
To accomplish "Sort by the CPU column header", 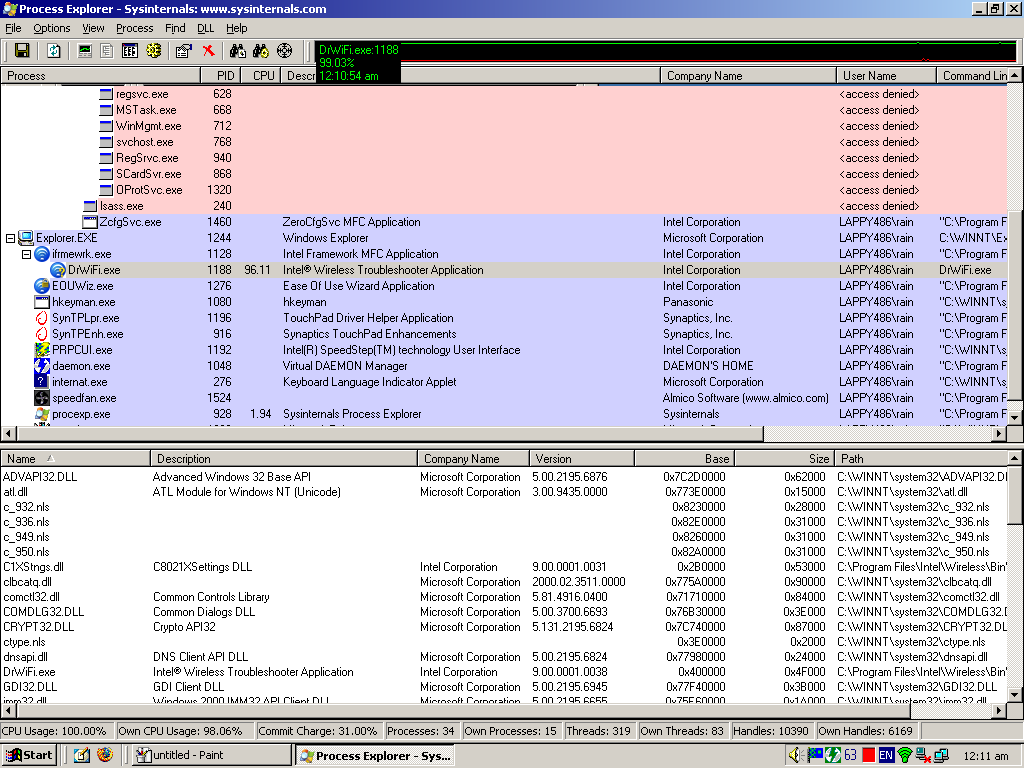I will coord(261,76).
